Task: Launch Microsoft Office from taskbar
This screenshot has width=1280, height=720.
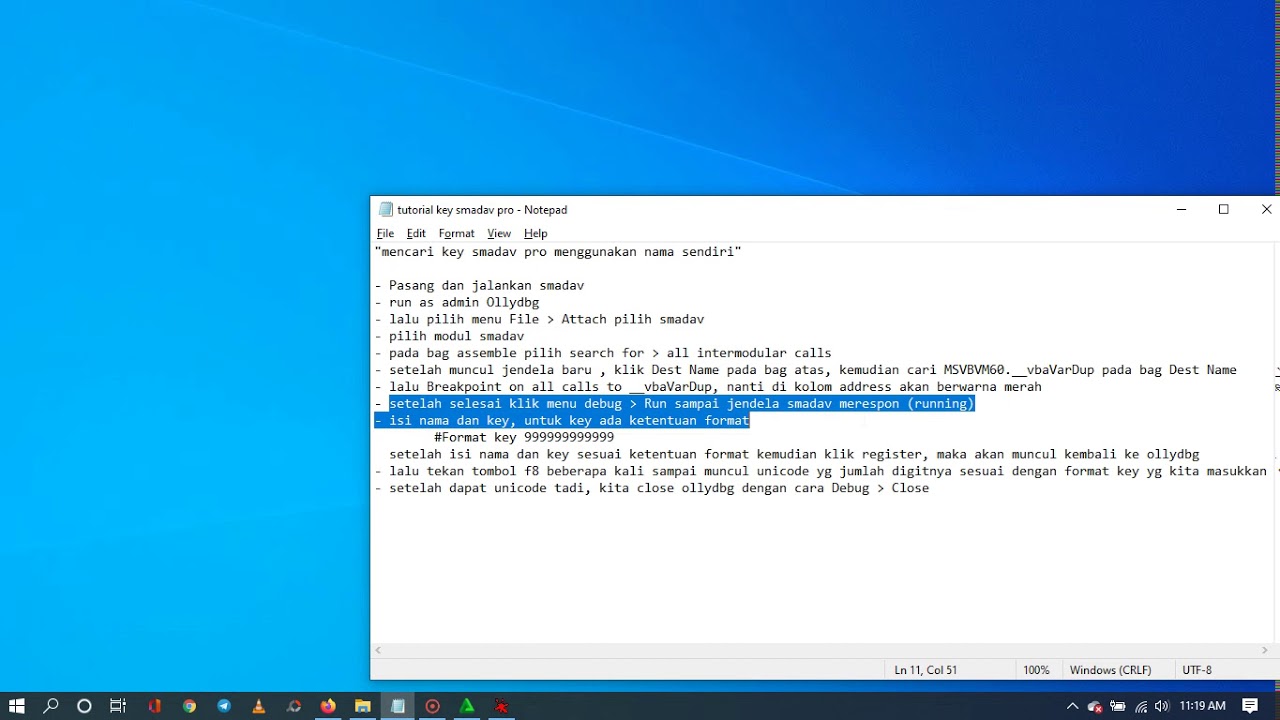Action: tap(155, 706)
